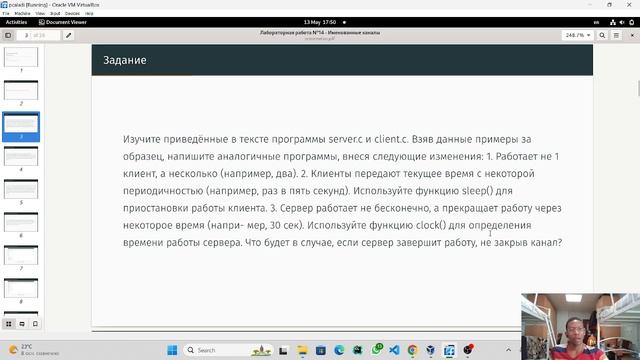The height and width of the screenshot is (360, 640).
Task: Select page 8 thumbnail
Action: click(21, 289)
